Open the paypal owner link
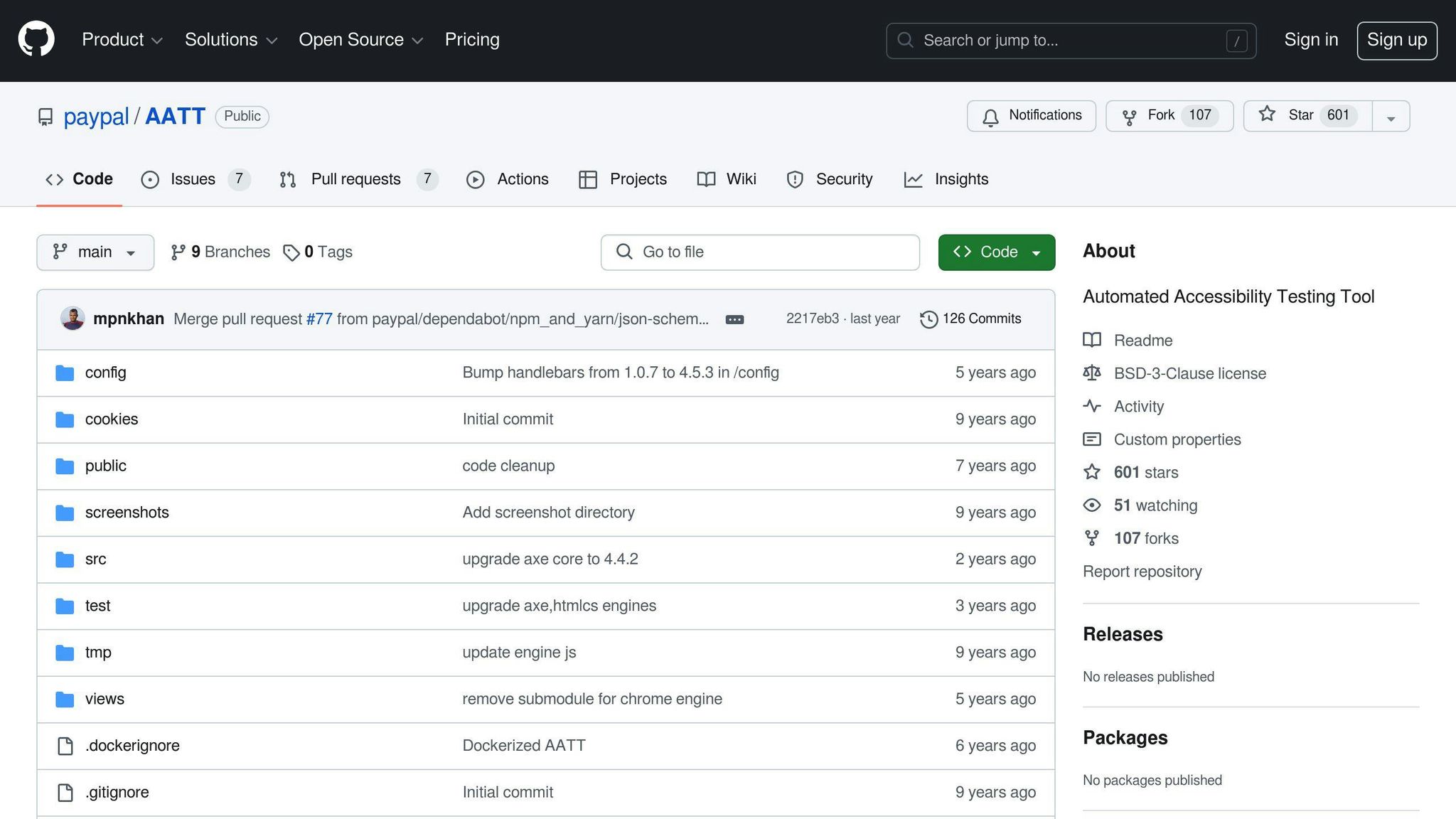Viewport: 1456px width, 819px height. pos(96,117)
